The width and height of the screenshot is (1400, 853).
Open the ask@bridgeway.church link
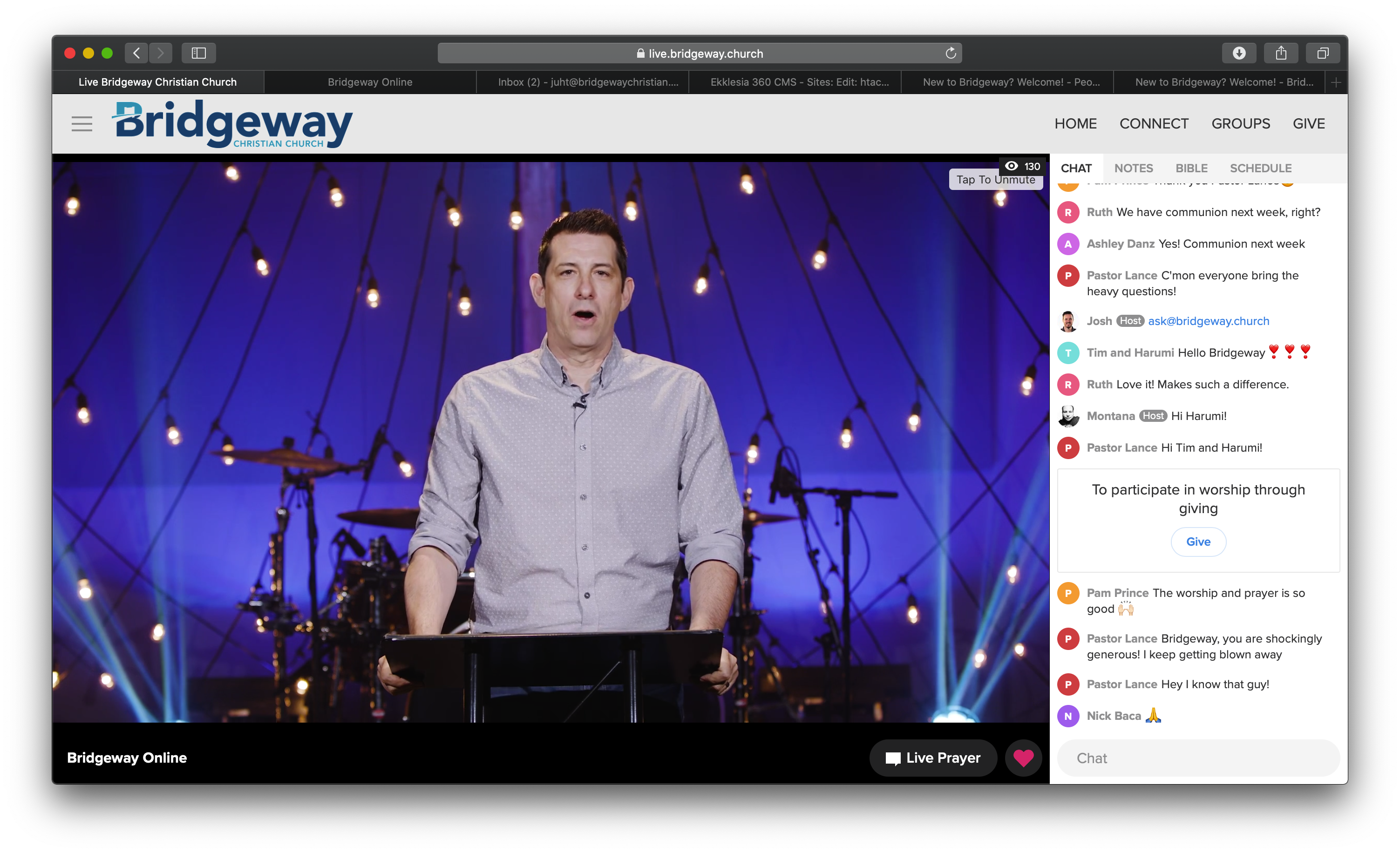(x=1208, y=321)
